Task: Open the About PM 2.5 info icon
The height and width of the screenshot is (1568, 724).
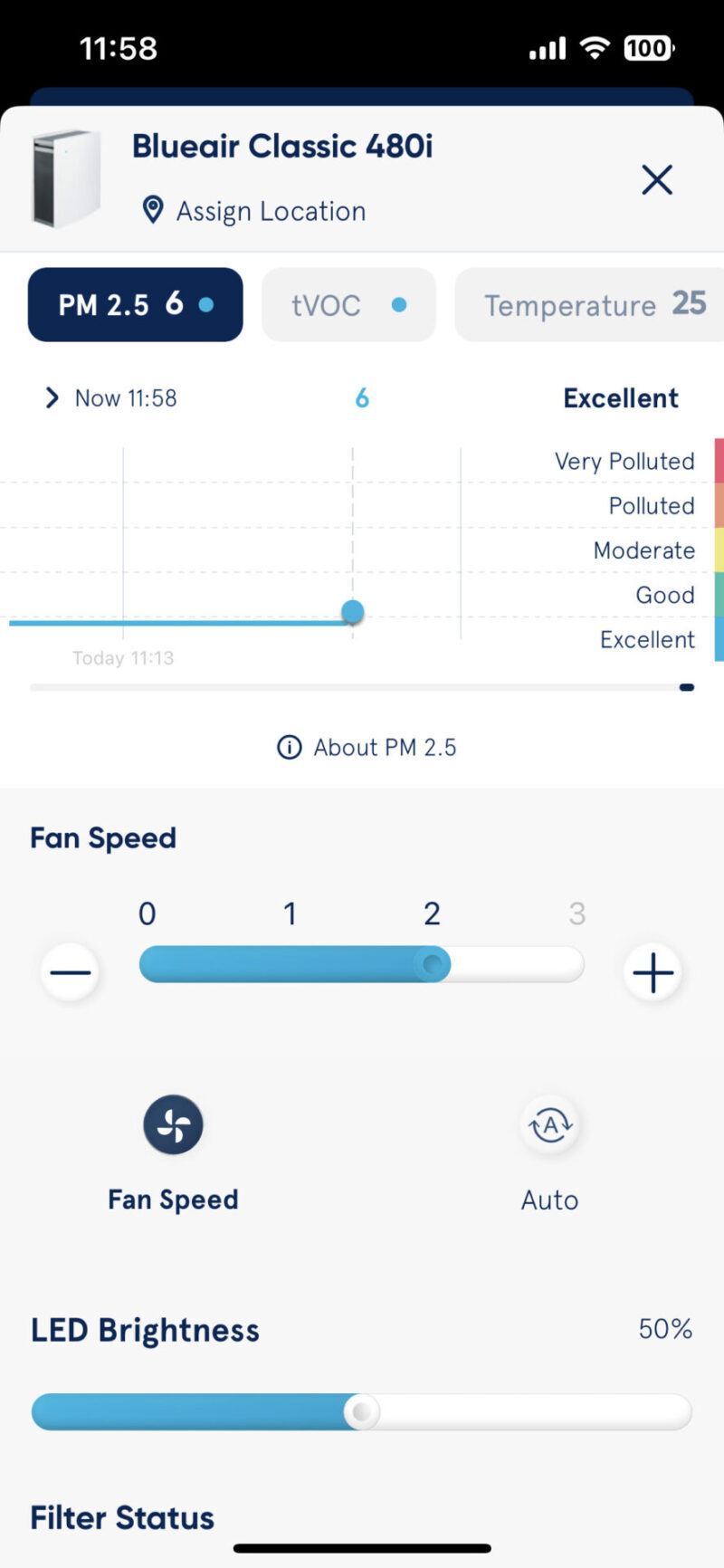Action: click(289, 747)
